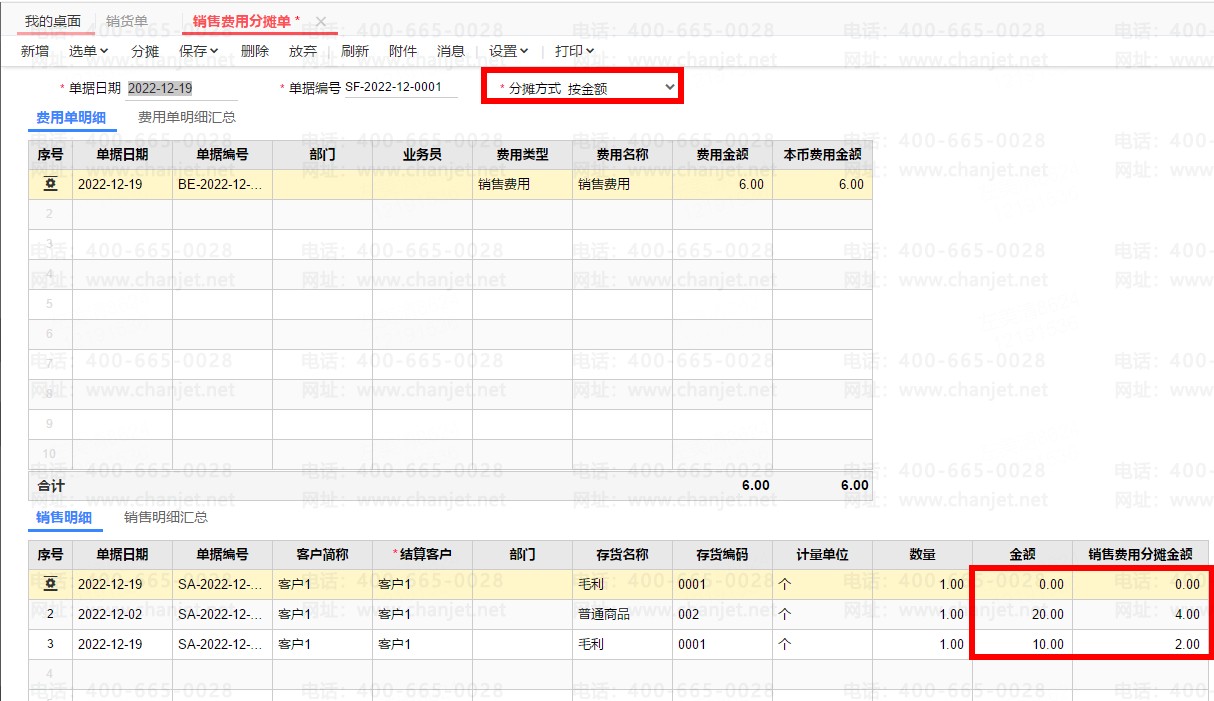Click the 计量单位 column header

[822, 554]
